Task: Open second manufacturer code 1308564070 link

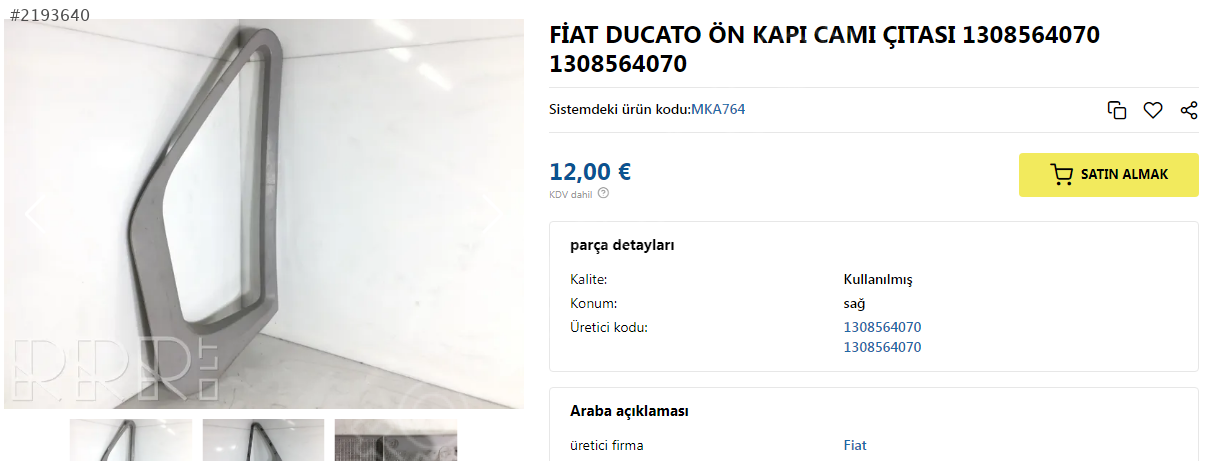Action: click(x=882, y=347)
